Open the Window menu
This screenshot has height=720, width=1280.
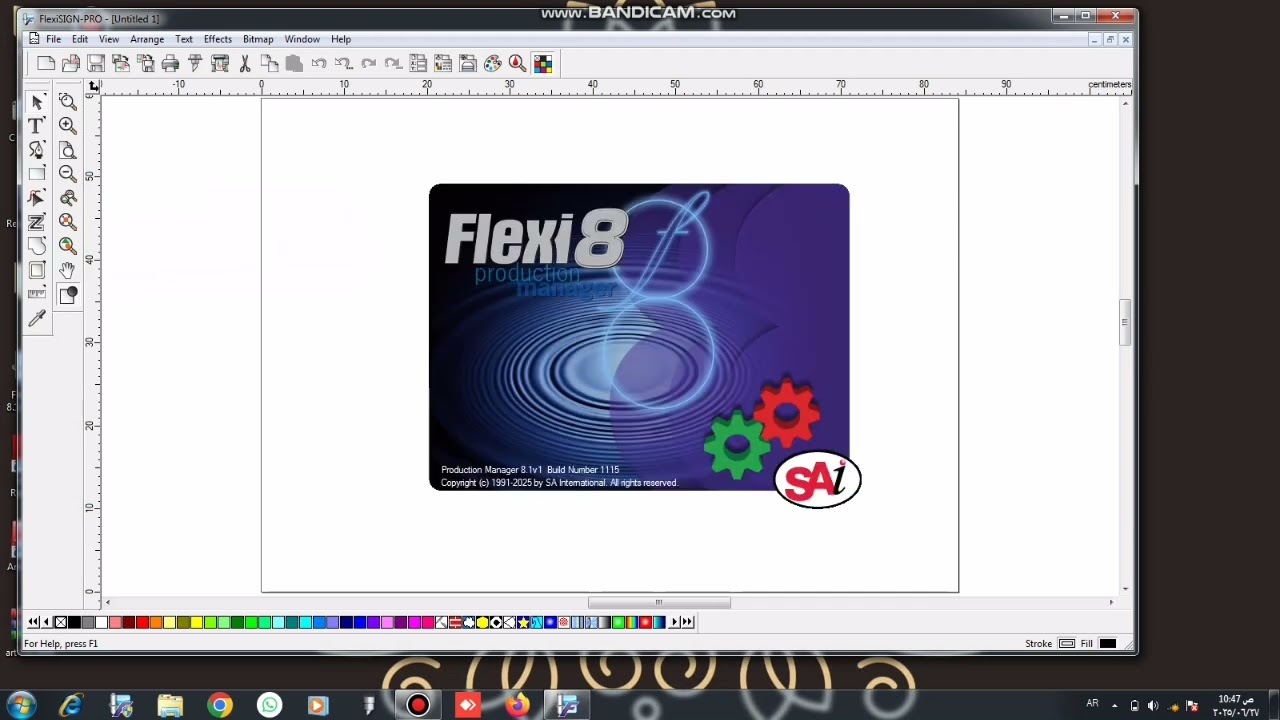(302, 39)
